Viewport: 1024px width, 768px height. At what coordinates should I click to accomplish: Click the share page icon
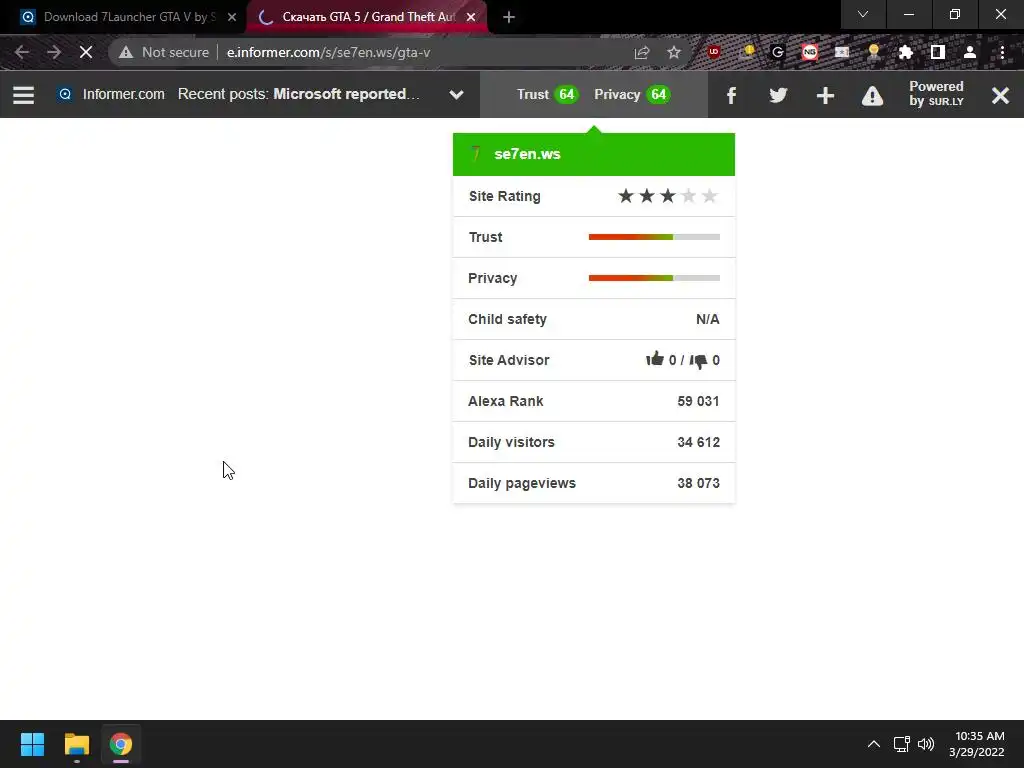coord(641,53)
